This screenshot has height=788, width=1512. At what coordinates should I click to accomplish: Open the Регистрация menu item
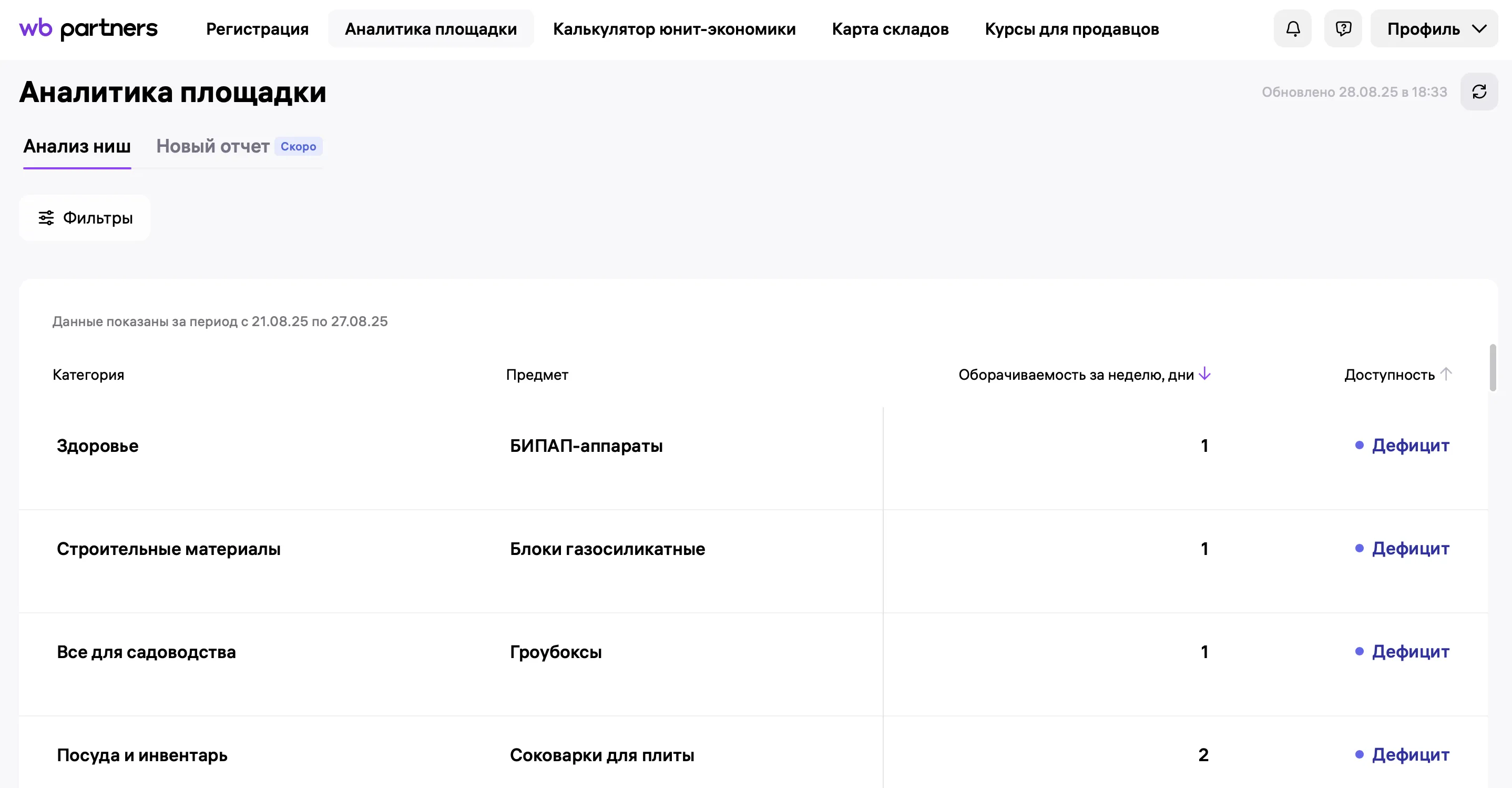(x=257, y=29)
